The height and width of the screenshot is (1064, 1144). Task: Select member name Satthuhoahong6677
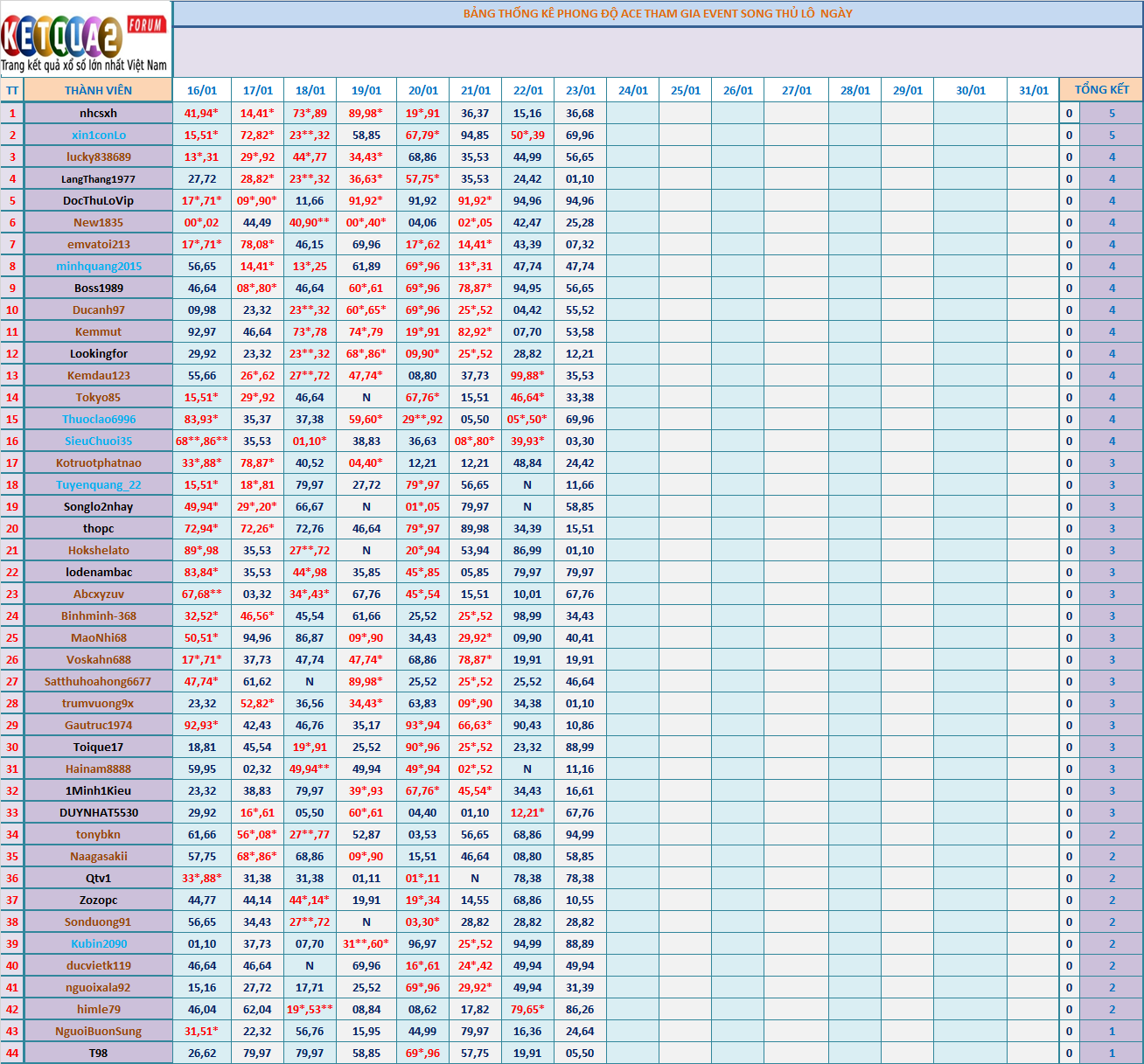click(98, 681)
